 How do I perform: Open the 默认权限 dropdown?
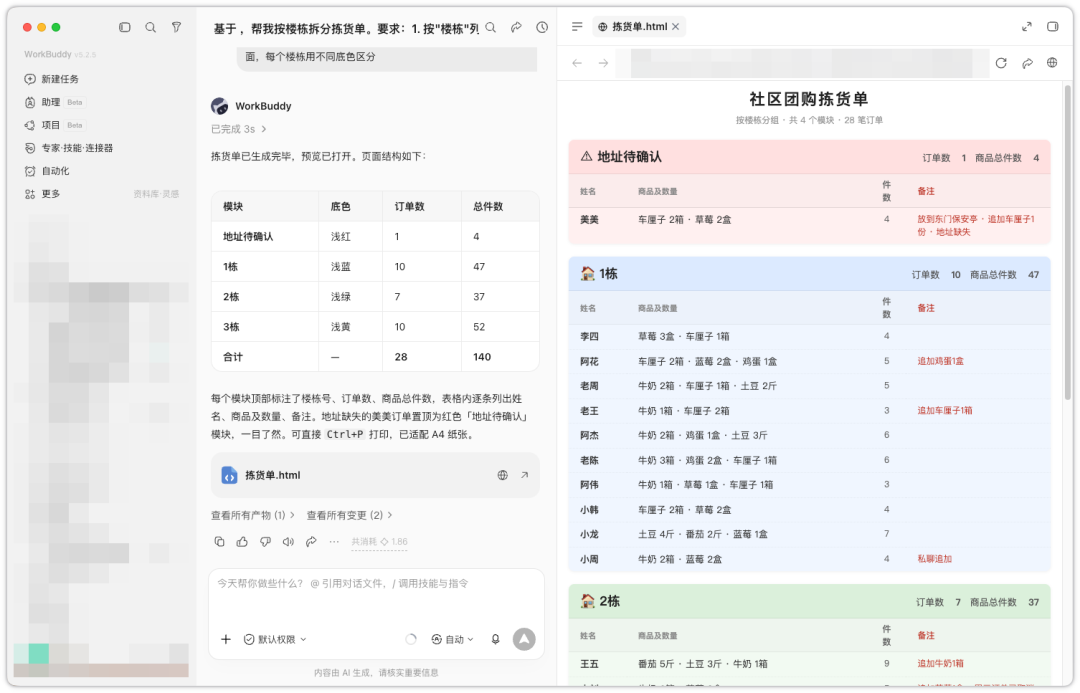tap(276, 639)
